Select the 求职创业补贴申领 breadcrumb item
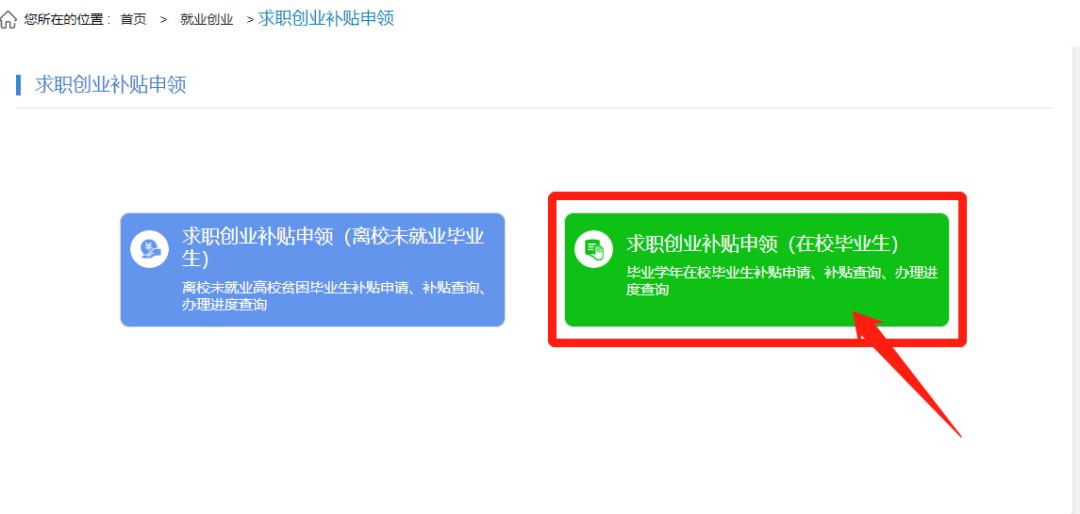Viewport: 1080px width, 514px height. 326,18
